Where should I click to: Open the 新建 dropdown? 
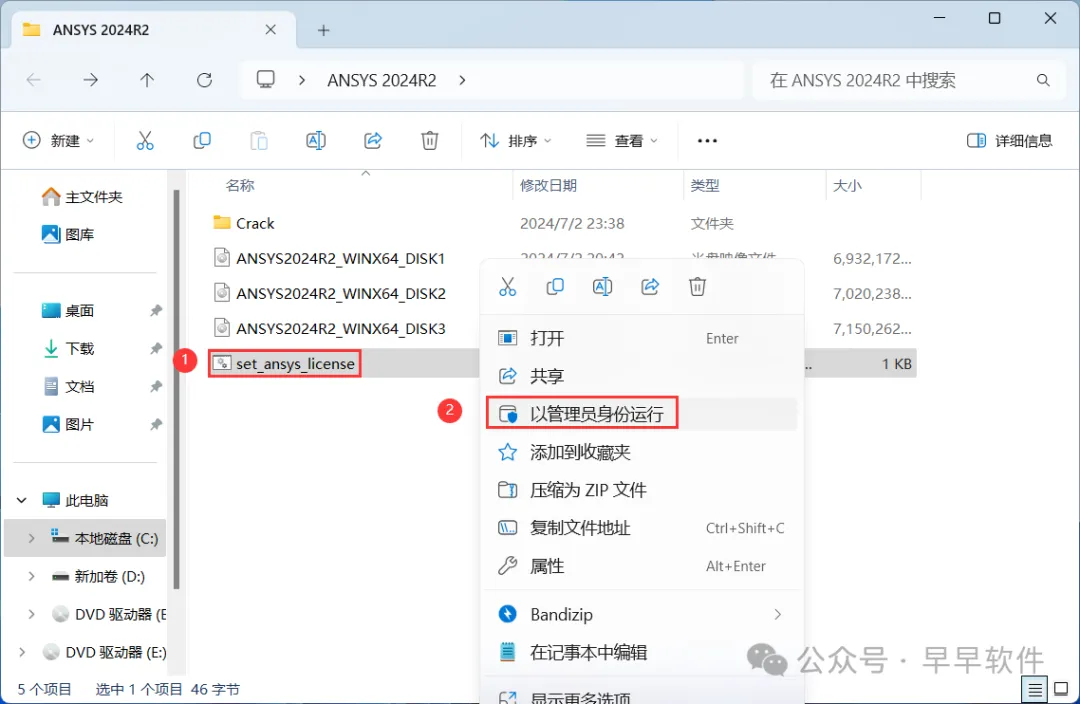pos(59,141)
